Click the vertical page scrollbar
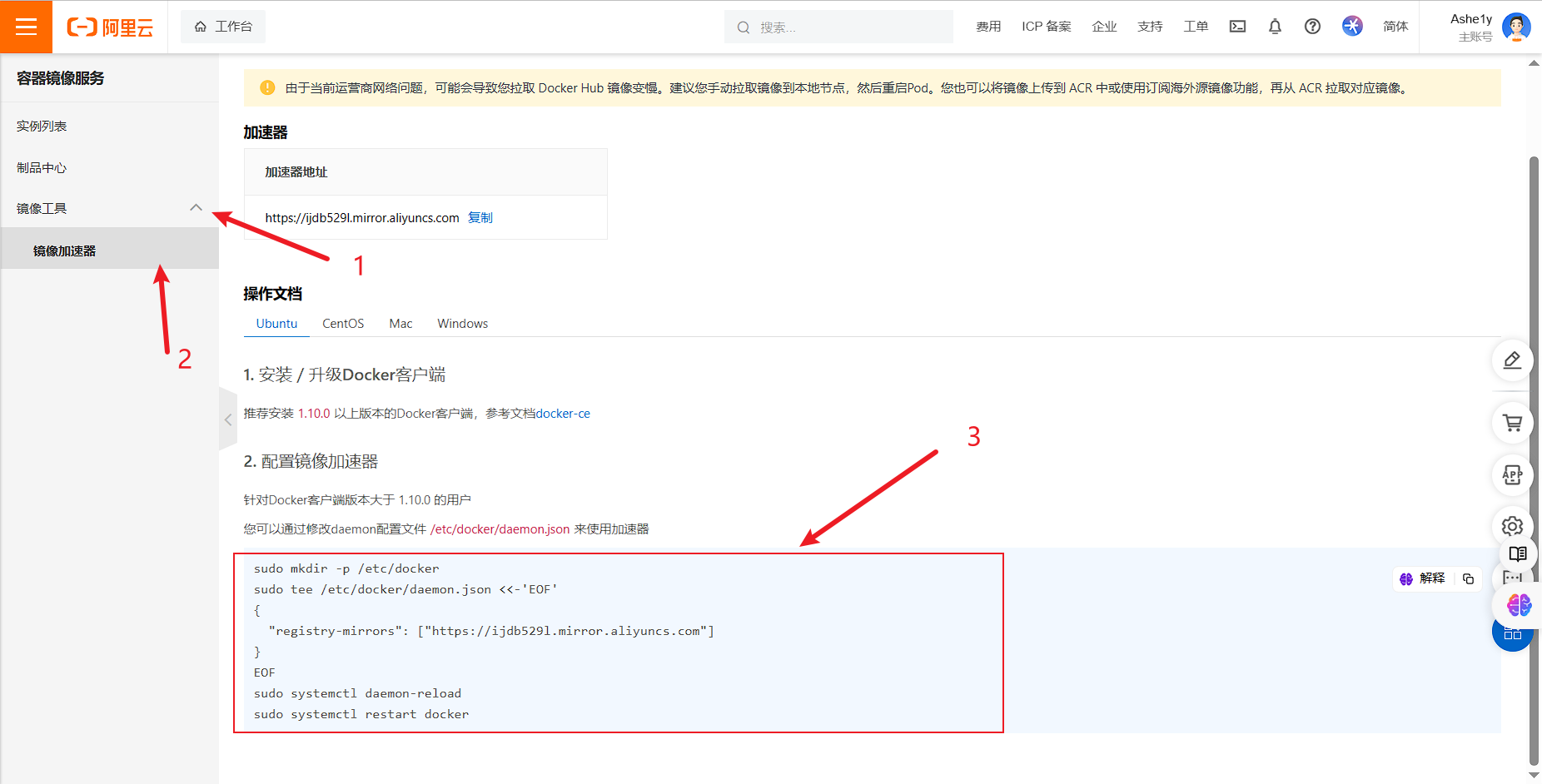Viewport: 1542px width, 784px height. (1534, 460)
